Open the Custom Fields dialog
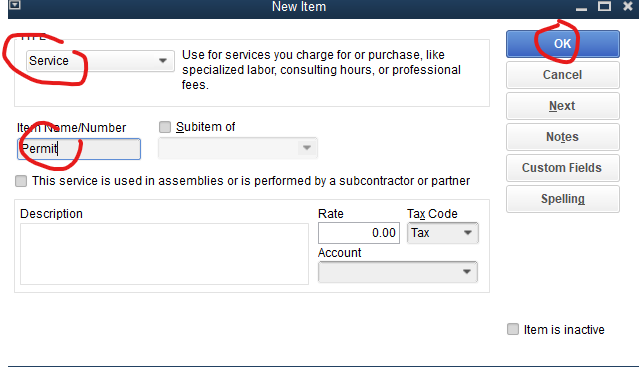The height and width of the screenshot is (367, 639). click(563, 168)
